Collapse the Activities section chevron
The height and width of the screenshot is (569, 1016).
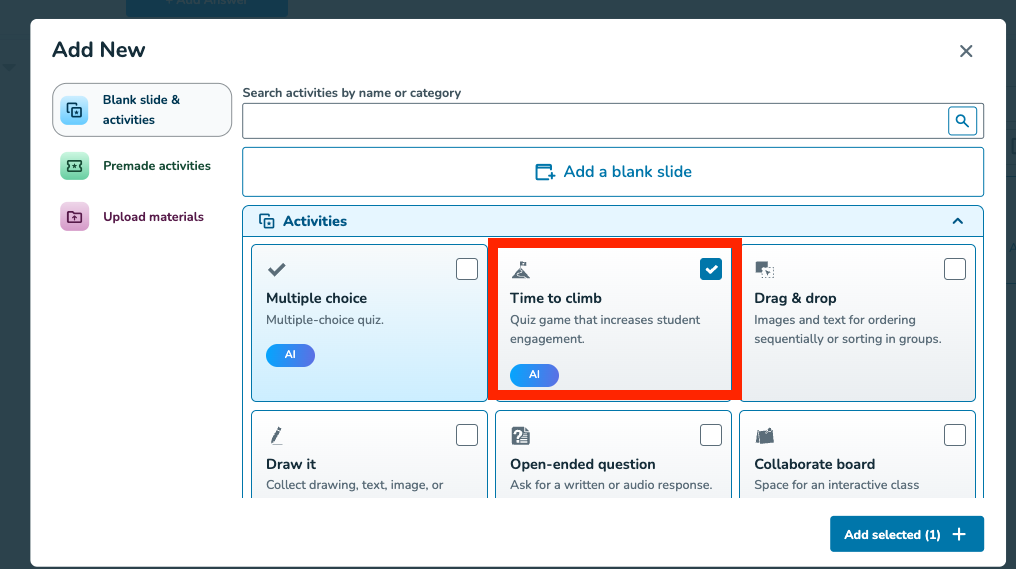click(x=958, y=221)
